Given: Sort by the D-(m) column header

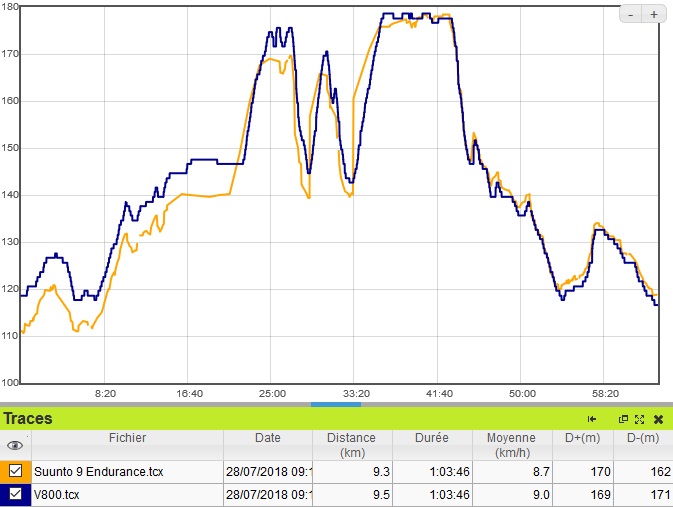Looking at the screenshot, I should (x=642, y=438).
